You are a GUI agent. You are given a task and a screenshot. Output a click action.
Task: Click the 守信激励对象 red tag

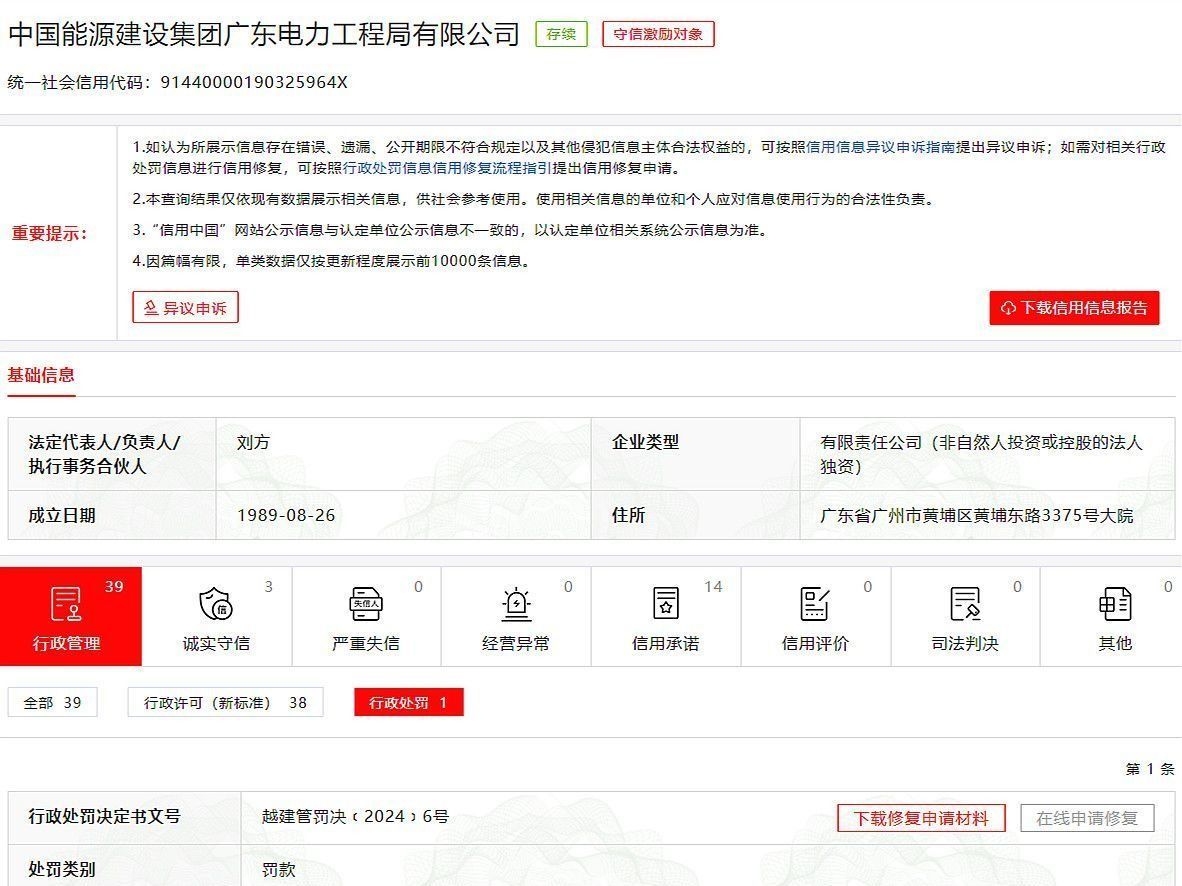[658, 34]
